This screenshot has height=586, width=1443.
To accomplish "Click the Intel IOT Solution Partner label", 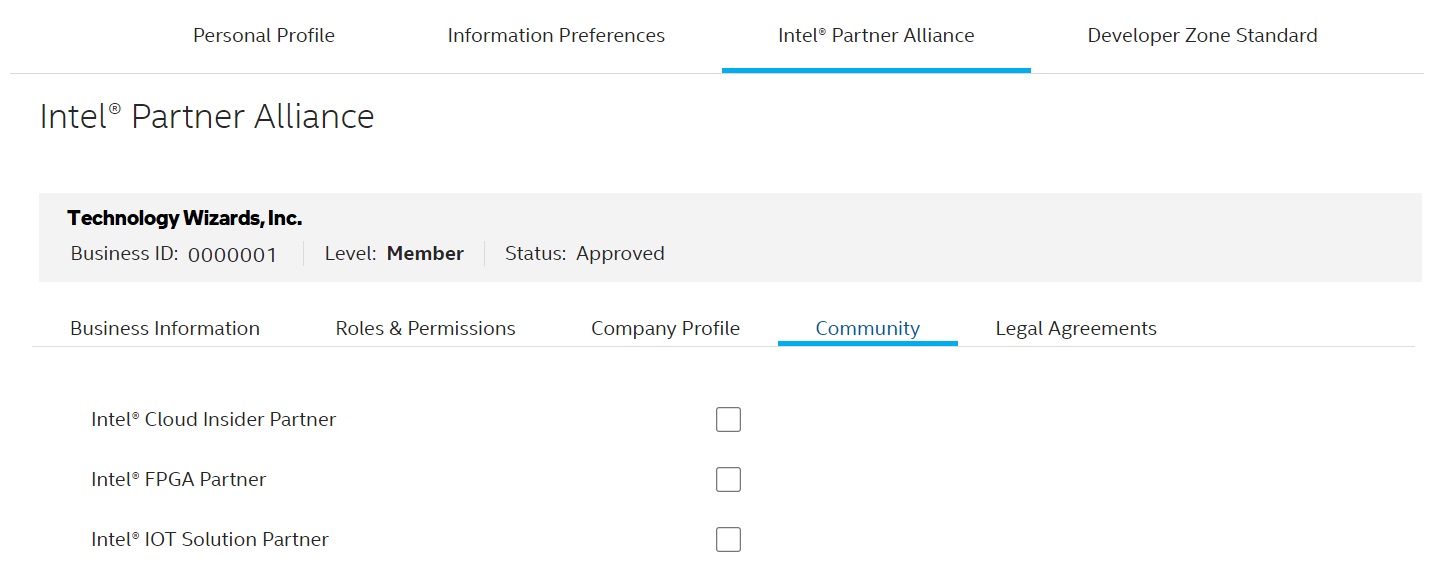I will [209, 540].
